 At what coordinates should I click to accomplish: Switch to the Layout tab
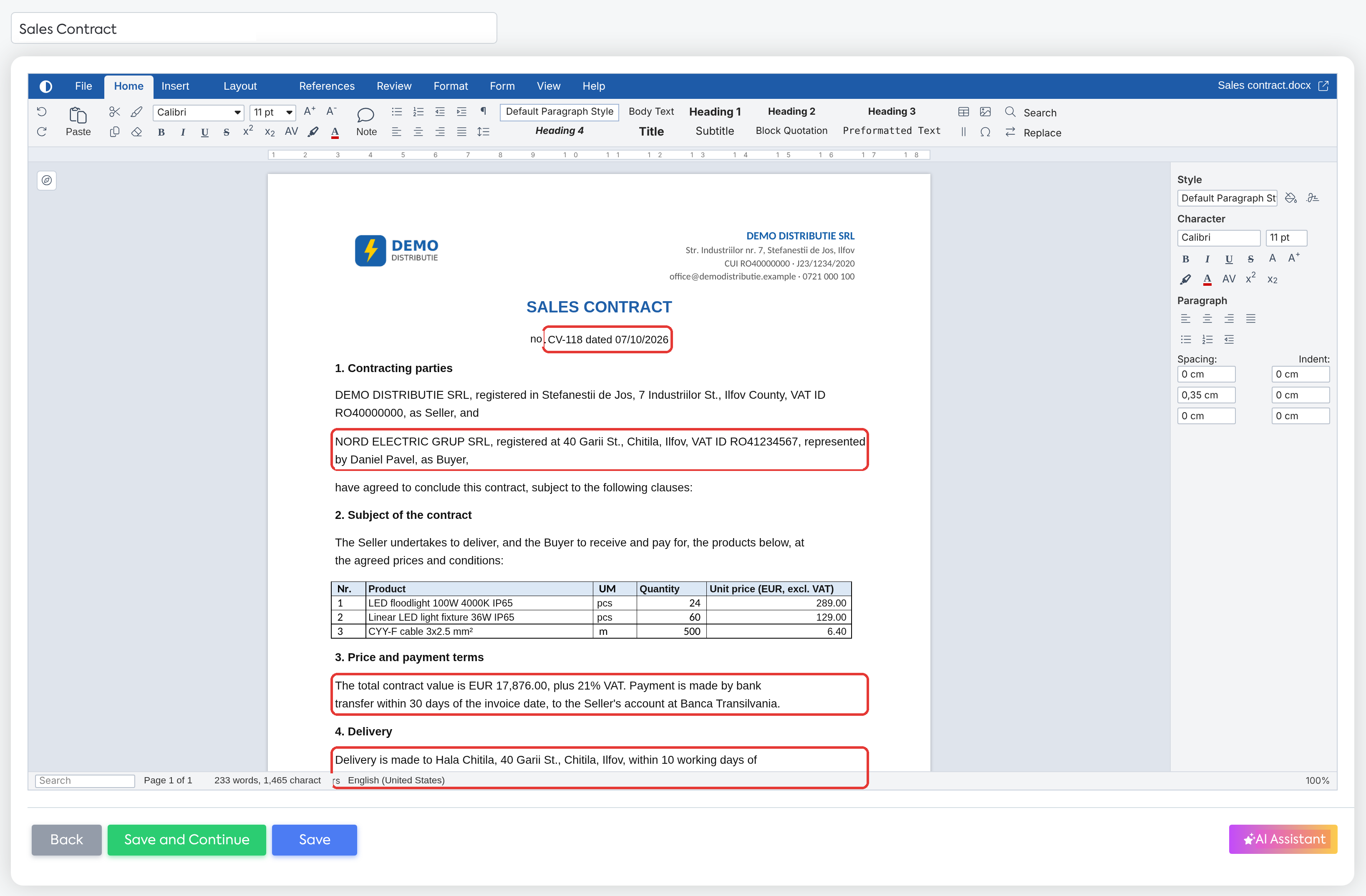click(240, 86)
